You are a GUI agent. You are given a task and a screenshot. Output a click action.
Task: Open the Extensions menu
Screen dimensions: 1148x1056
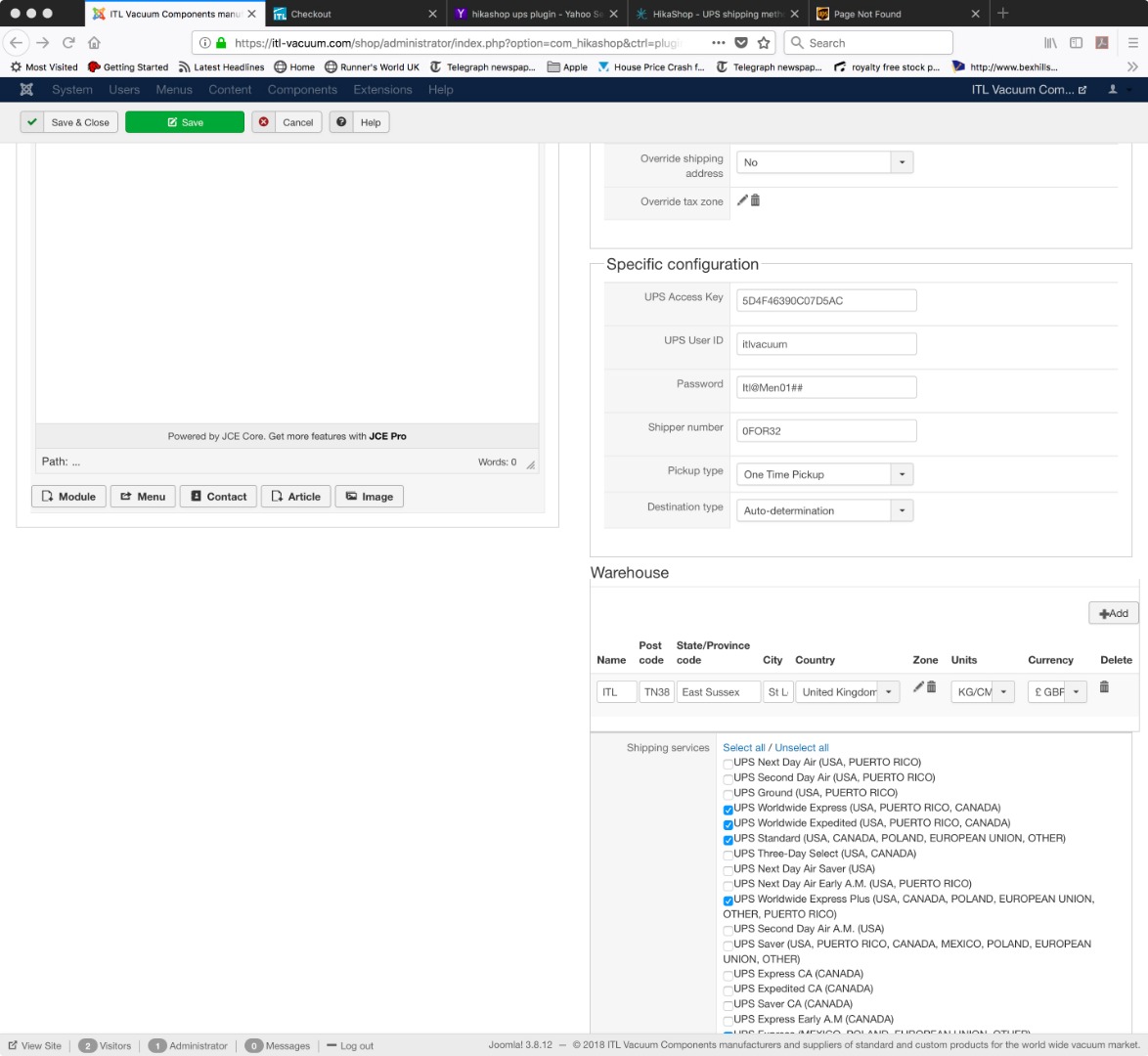382,89
